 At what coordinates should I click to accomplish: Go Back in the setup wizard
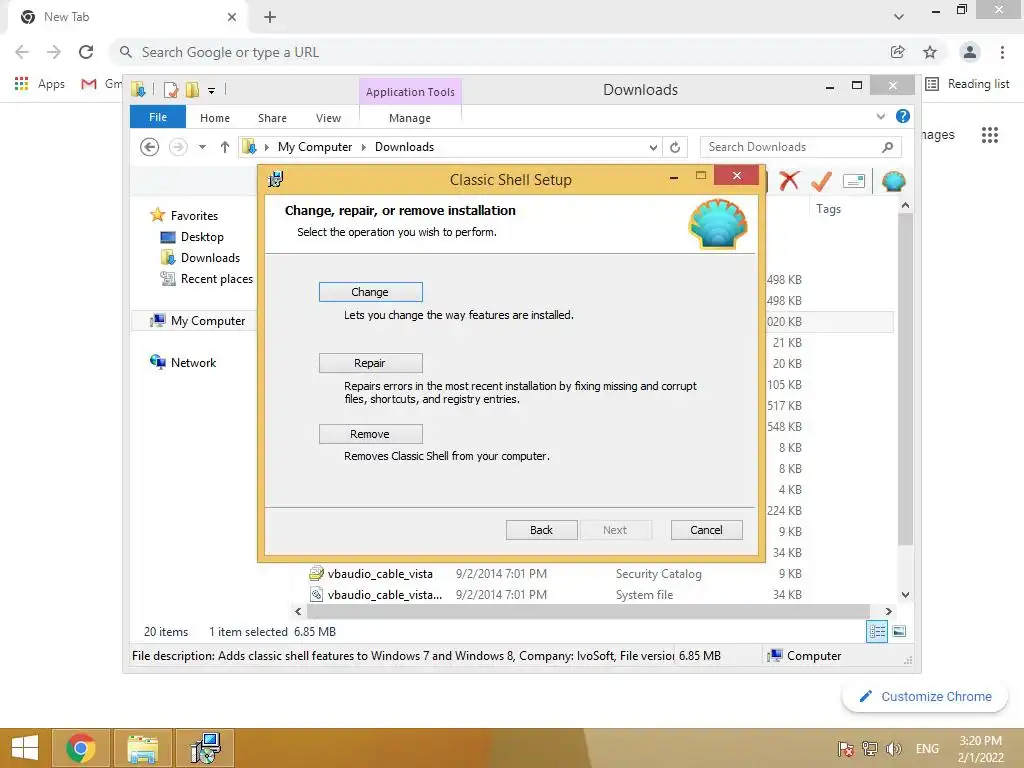(x=541, y=530)
